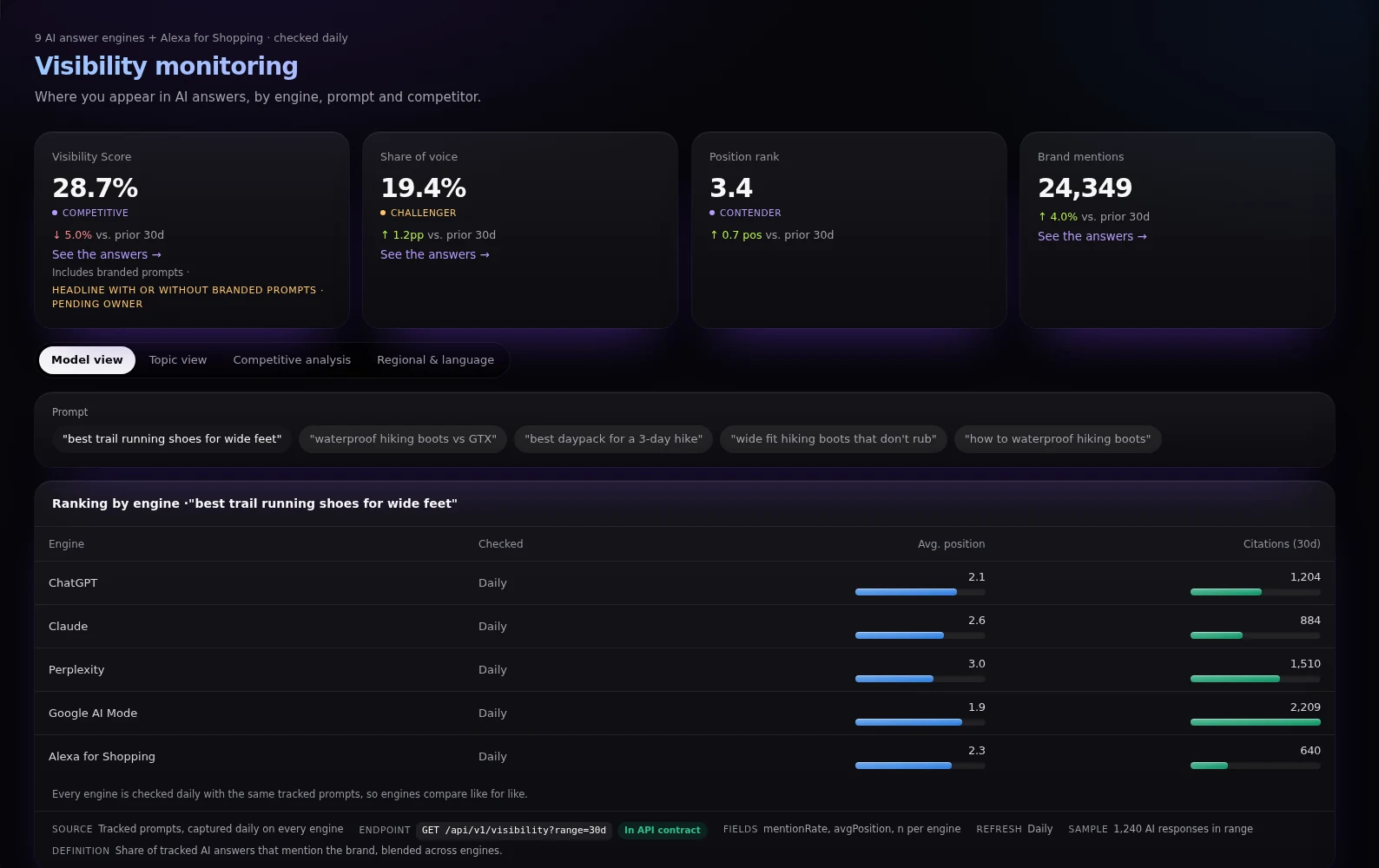The image size is (1379, 868).
Task: Open See the answers under Visibility Score
Action: [107, 254]
